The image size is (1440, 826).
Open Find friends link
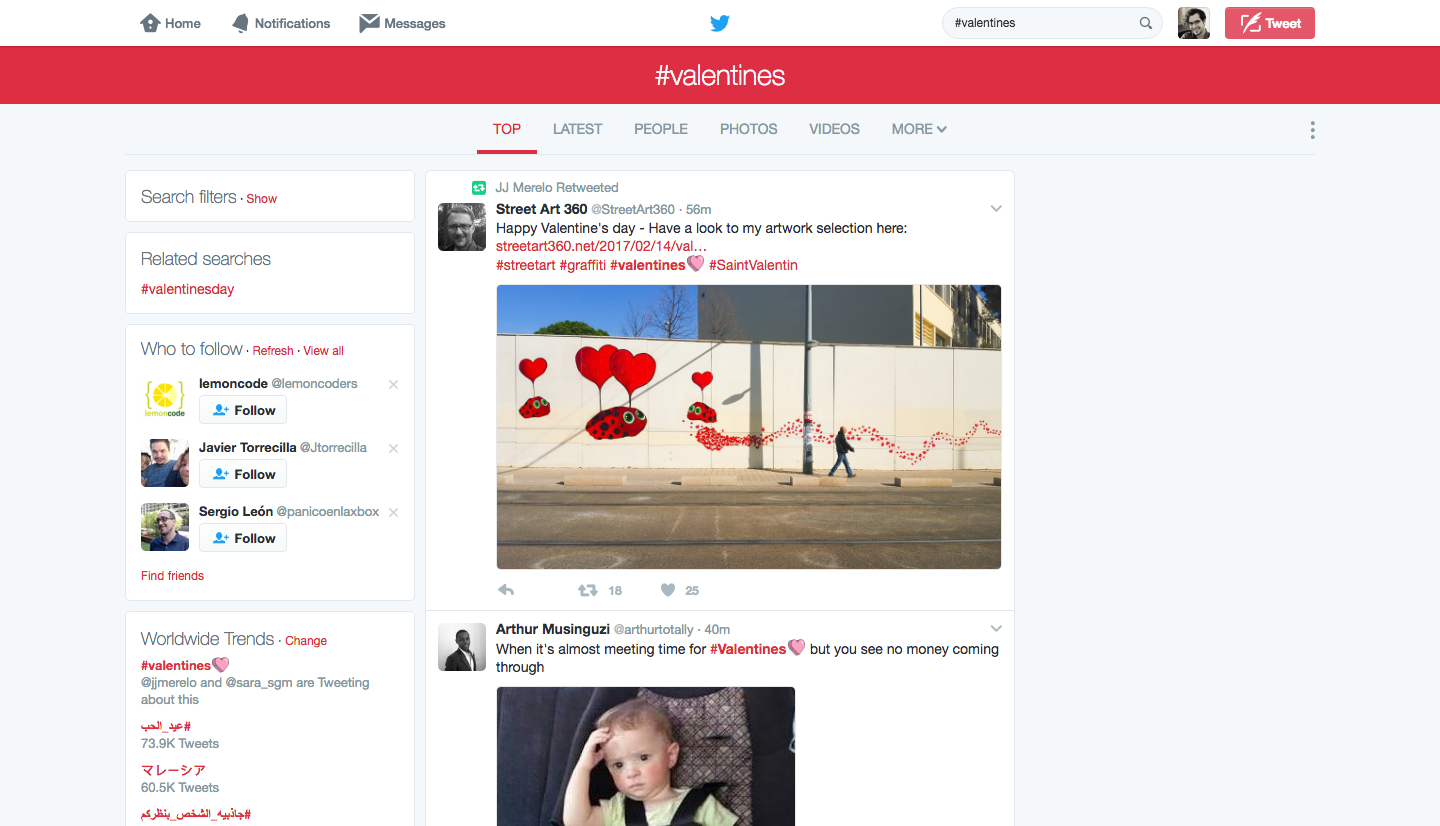click(172, 576)
